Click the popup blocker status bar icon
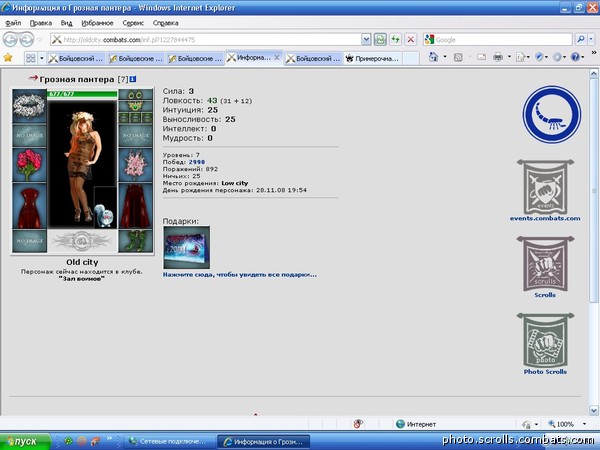The height and width of the screenshot is (450, 600). (x=358, y=424)
